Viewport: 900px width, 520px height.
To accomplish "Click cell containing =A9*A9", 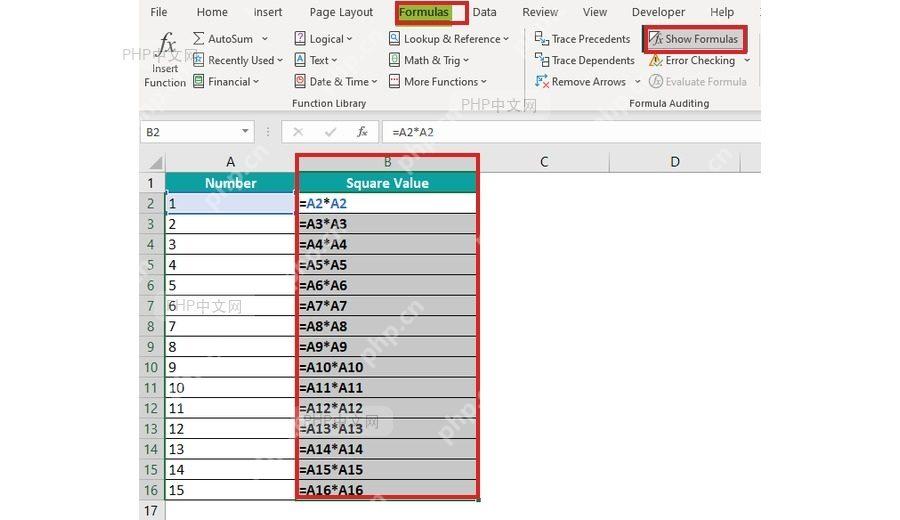I will coord(387,347).
